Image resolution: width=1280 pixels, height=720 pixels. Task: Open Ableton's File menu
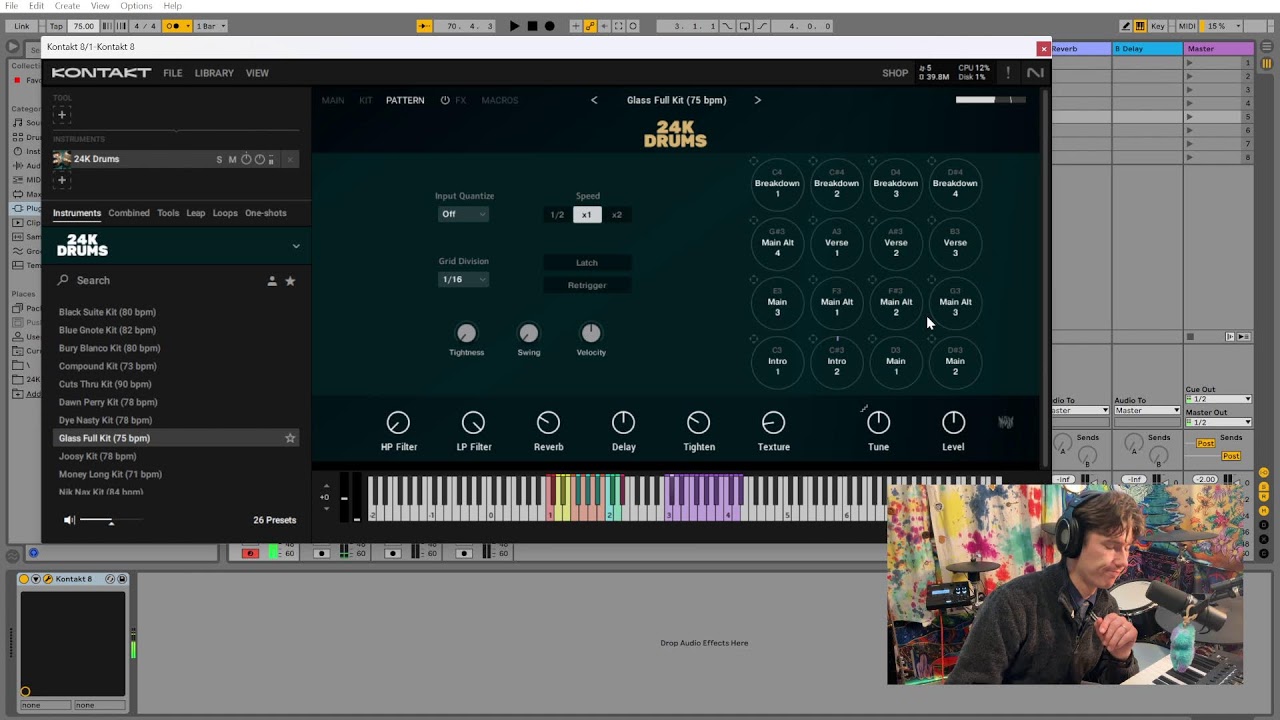pos(11,6)
